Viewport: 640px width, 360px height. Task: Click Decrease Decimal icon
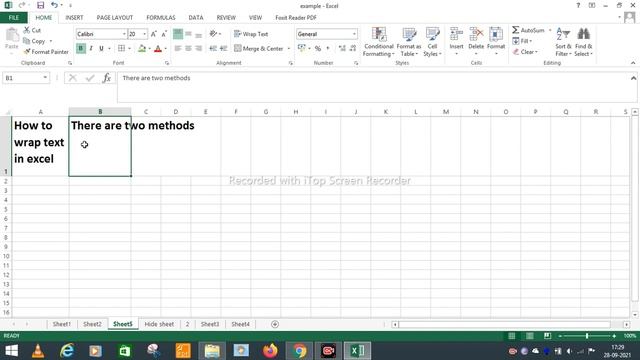click(353, 49)
